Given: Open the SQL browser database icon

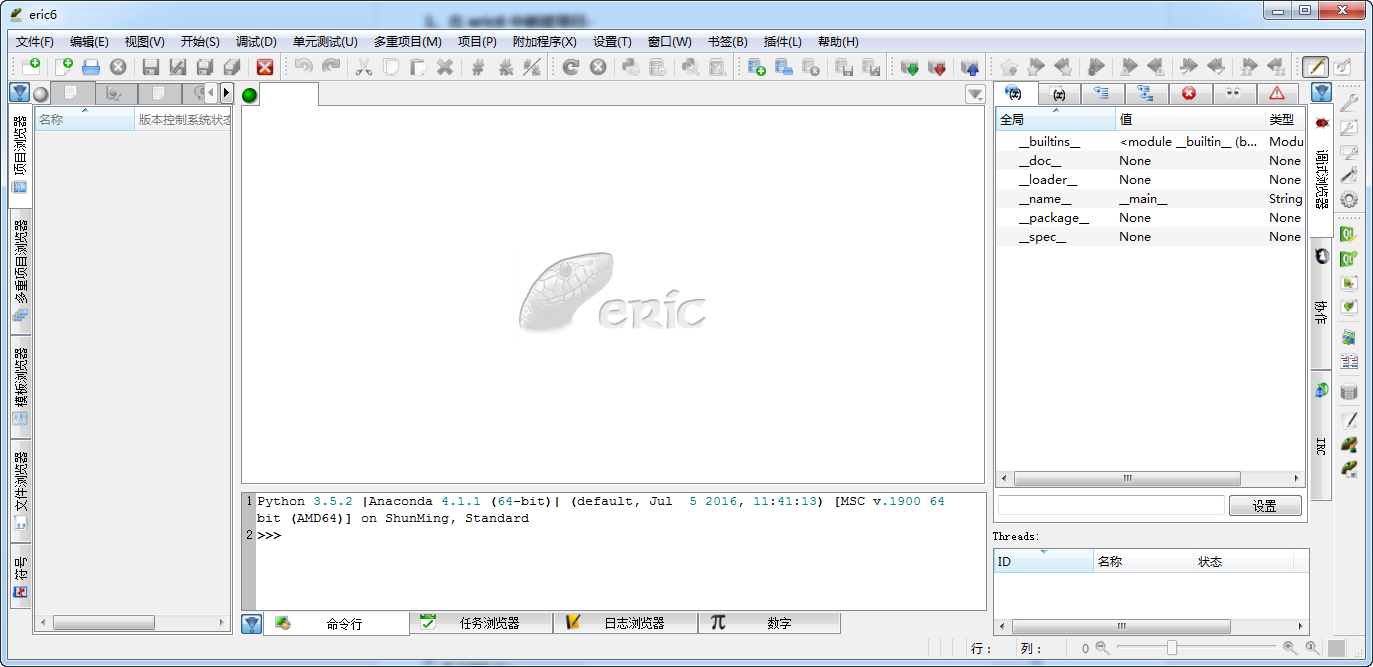Looking at the screenshot, I should pyautogui.click(x=1348, y=392).
